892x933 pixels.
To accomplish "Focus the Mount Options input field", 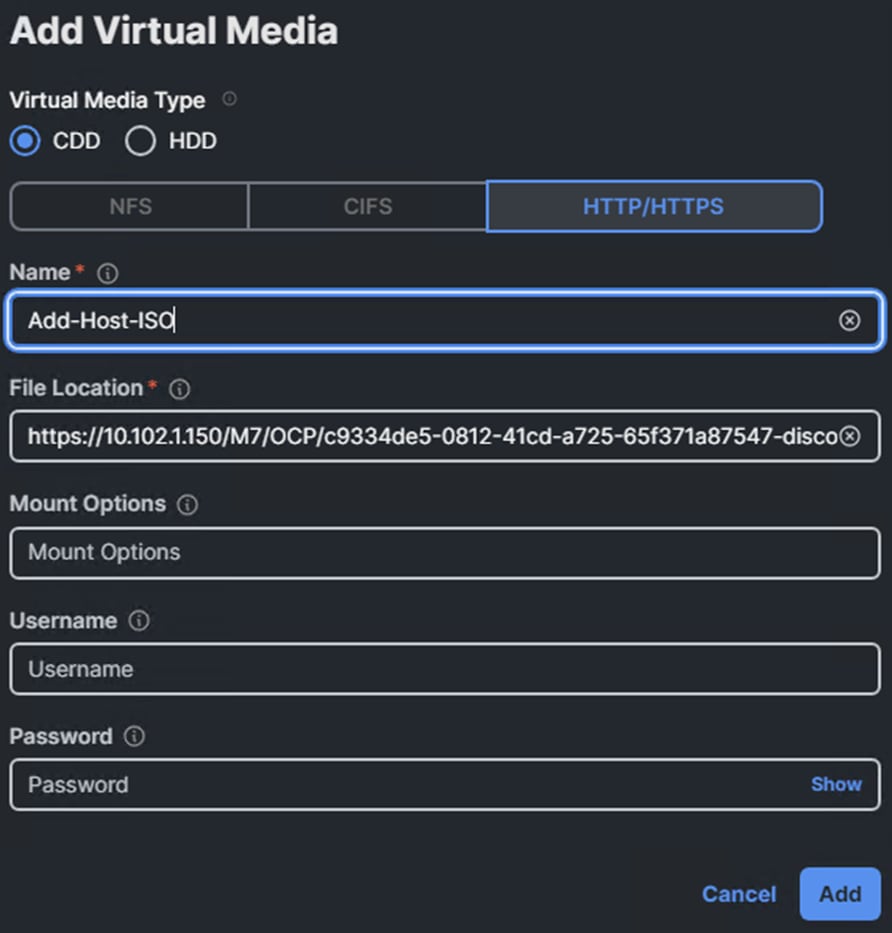I will click(445, 552).
